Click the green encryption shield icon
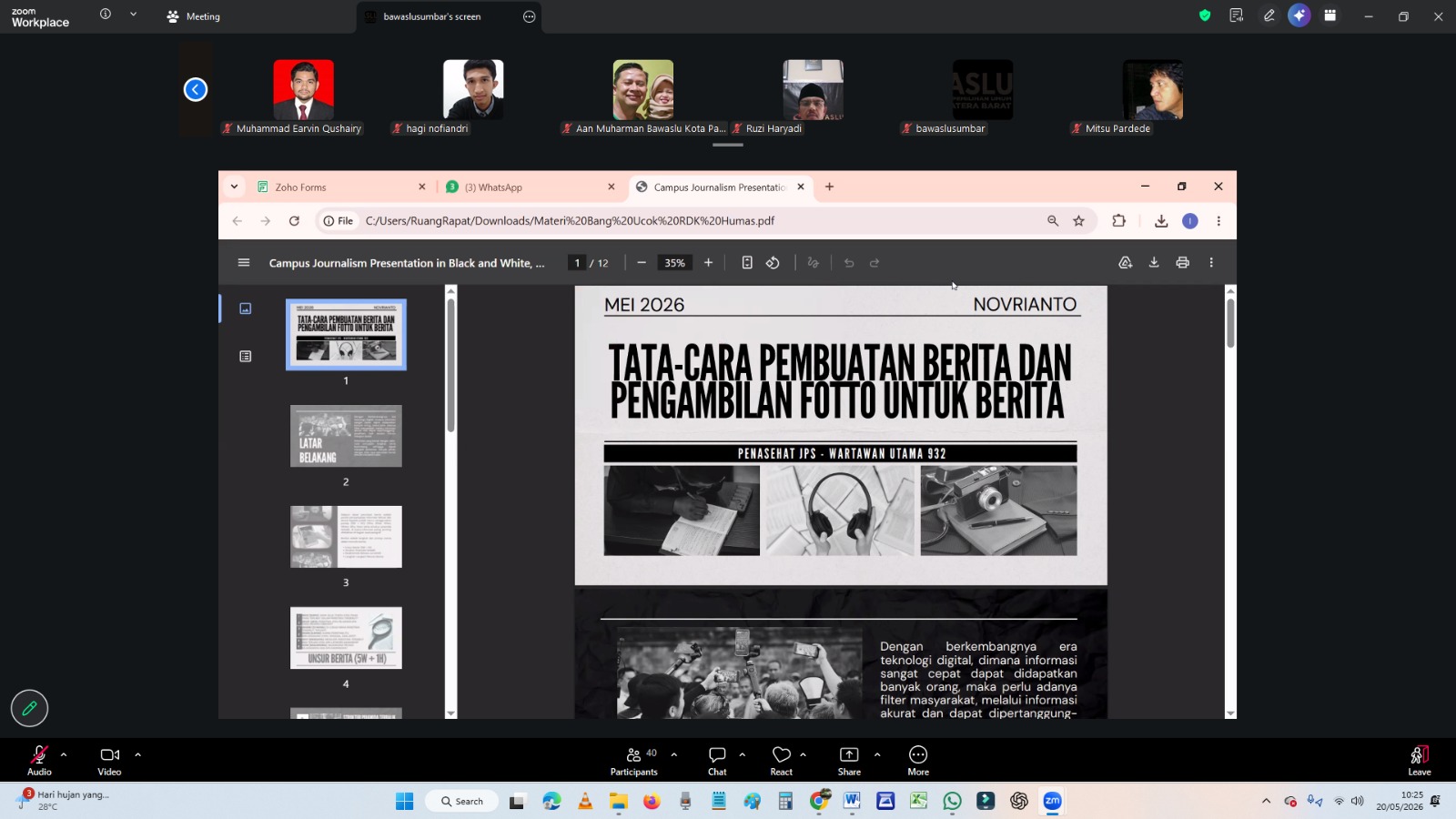Screen dimensions: 1456x819 tap(1205, 15)
